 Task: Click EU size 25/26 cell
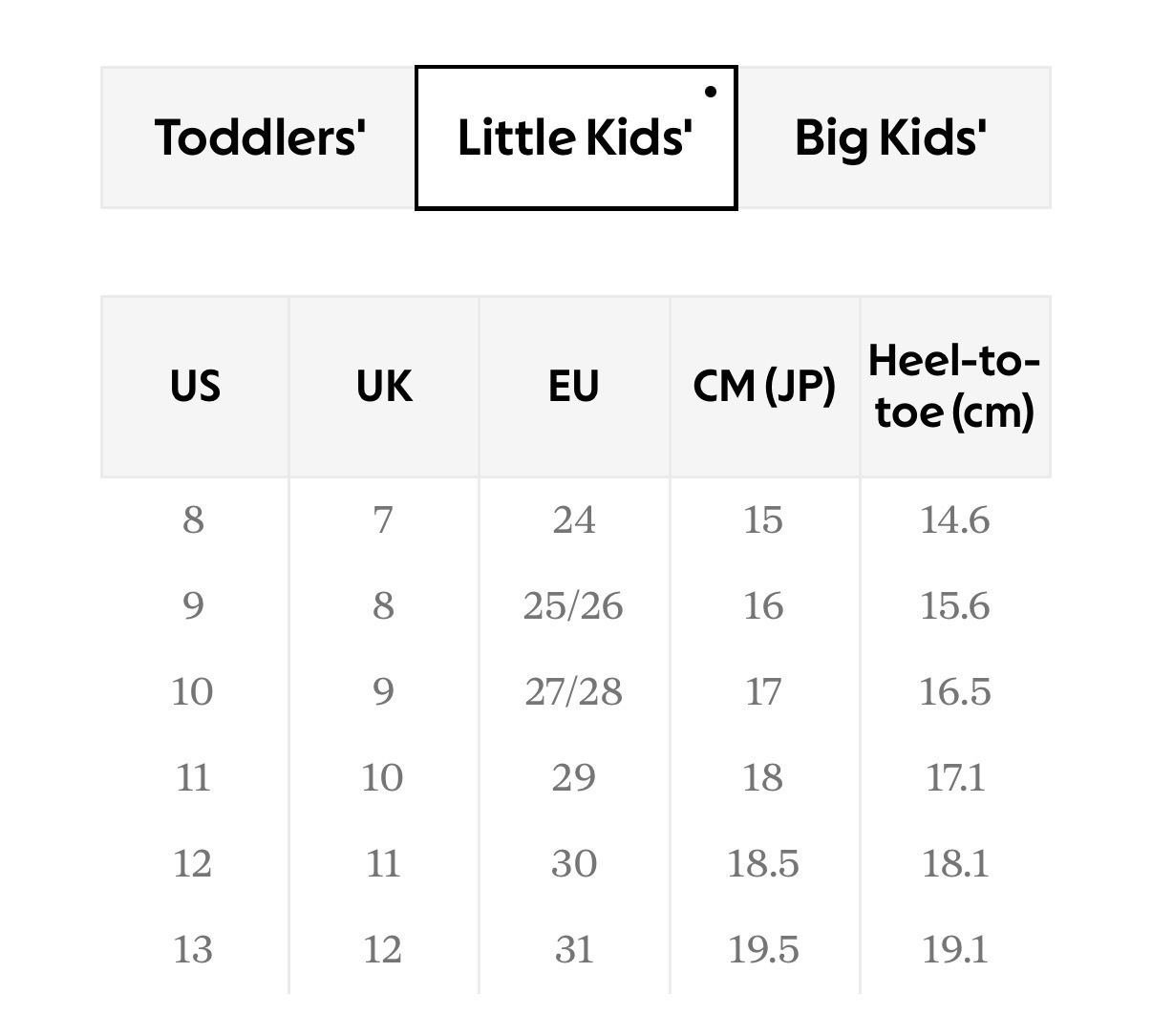573,606
